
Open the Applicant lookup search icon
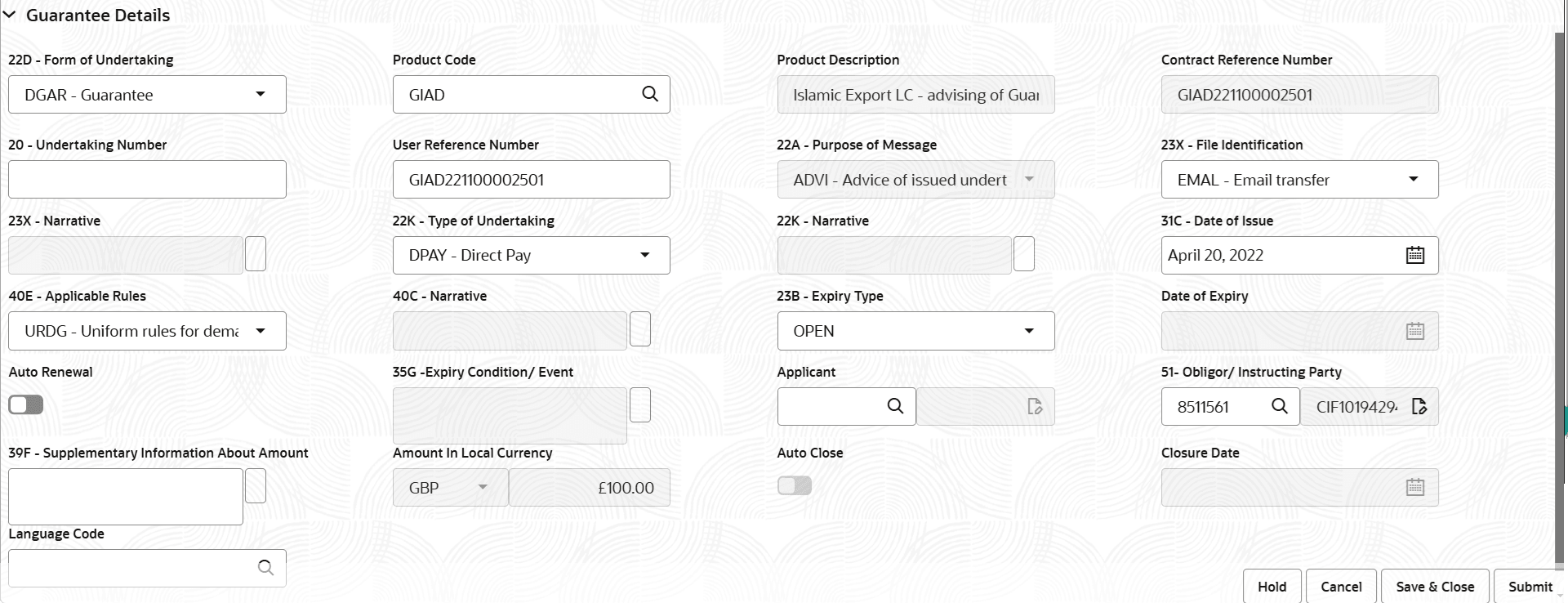pyautogui.click(x=895, y=406)
